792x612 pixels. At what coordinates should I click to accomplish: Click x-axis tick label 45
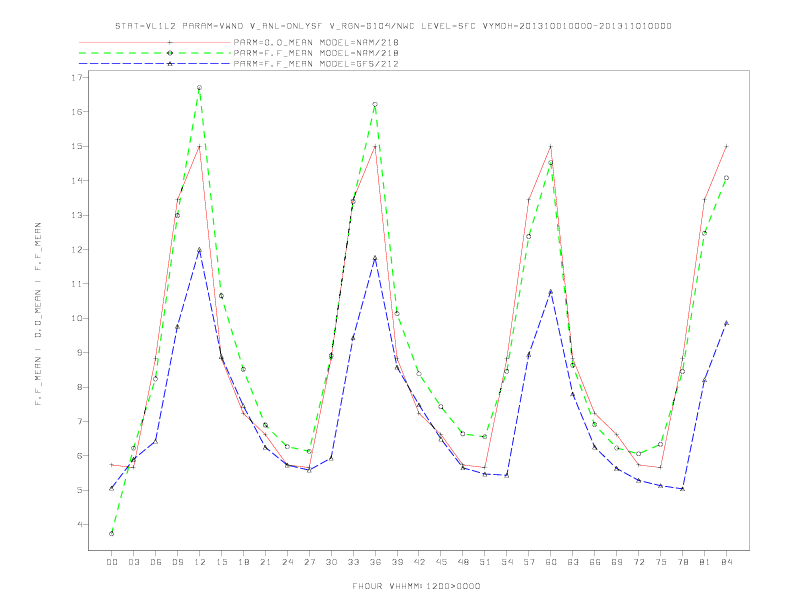[x=441, y=562]
